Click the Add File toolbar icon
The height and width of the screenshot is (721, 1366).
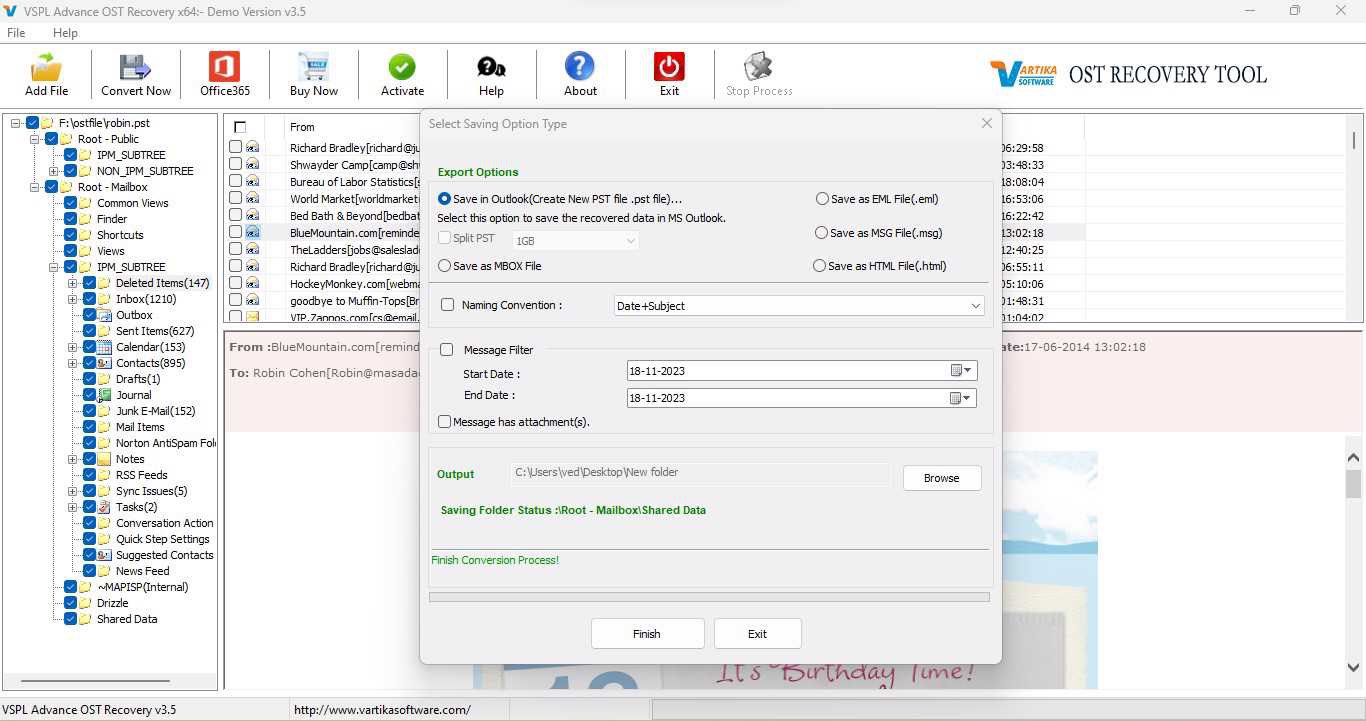47,67
